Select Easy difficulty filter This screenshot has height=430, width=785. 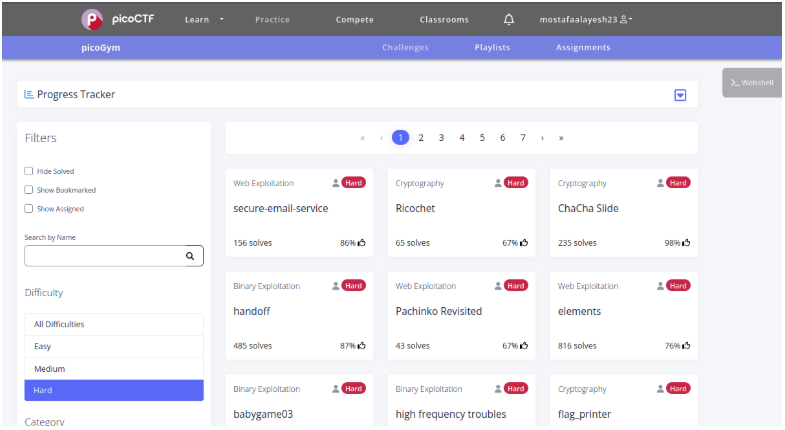pos(114,346)
